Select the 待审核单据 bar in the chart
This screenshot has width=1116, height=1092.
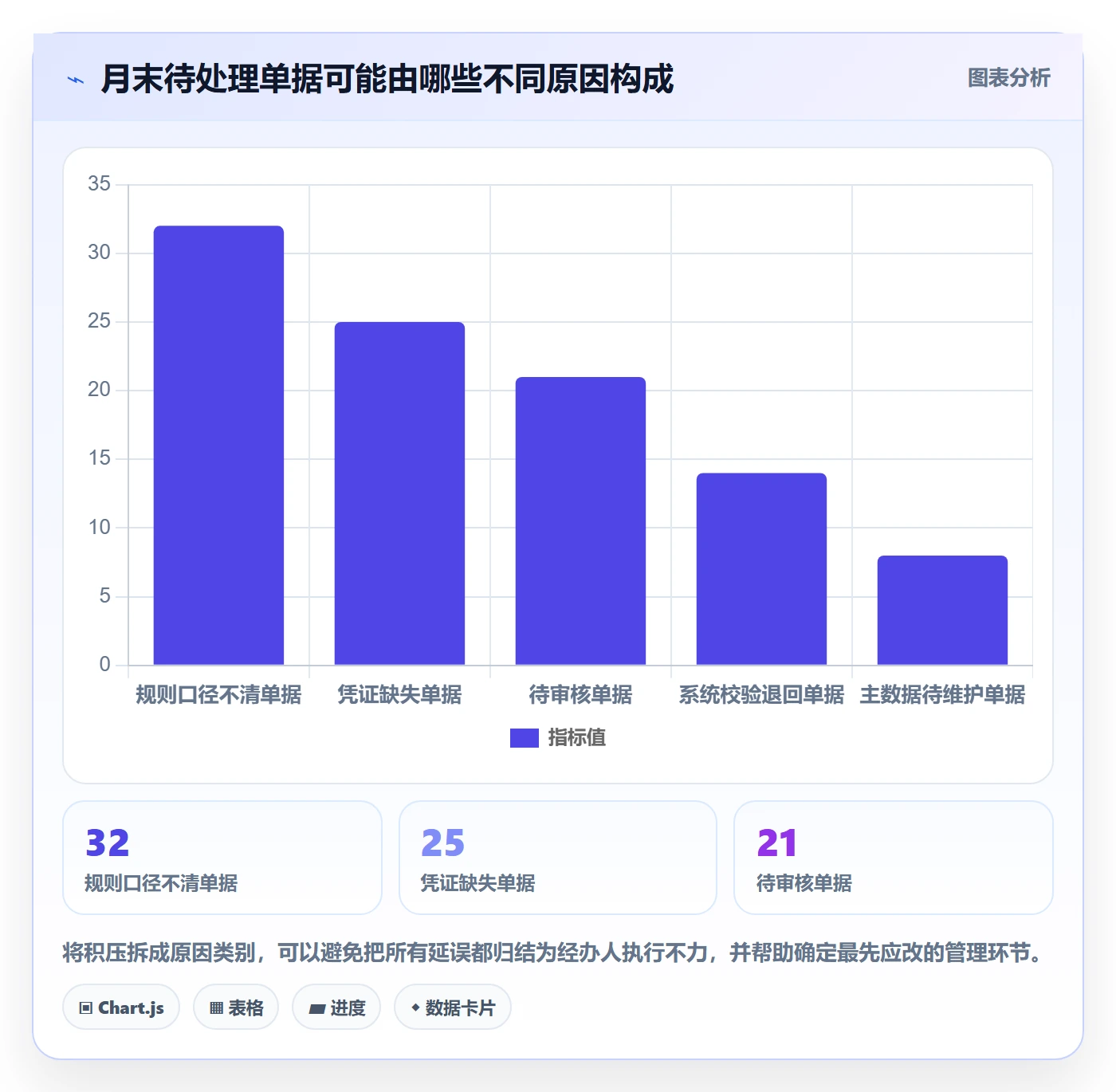(x=580, y=520)
